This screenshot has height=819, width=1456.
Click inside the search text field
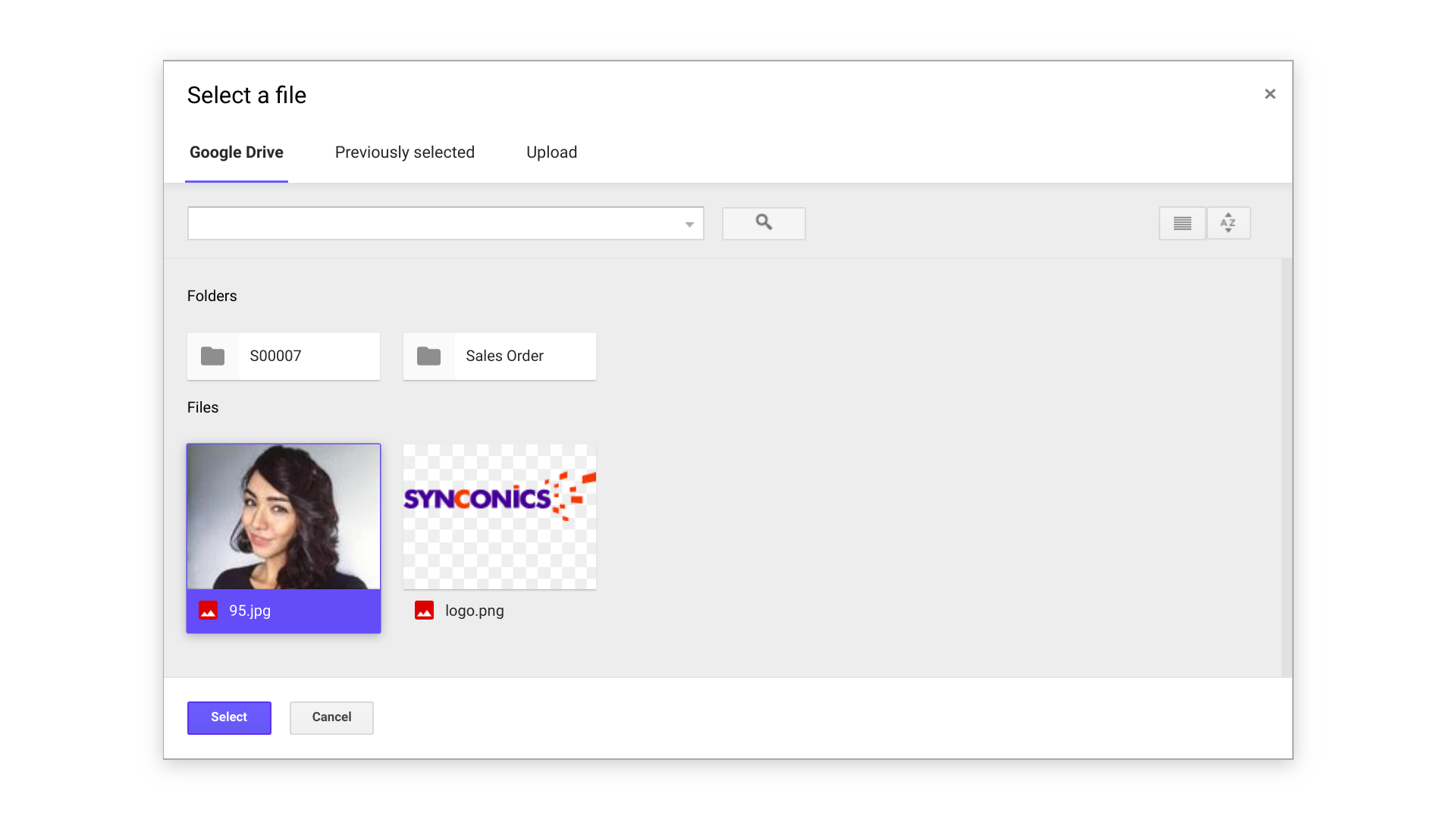(x=432, y=224)
